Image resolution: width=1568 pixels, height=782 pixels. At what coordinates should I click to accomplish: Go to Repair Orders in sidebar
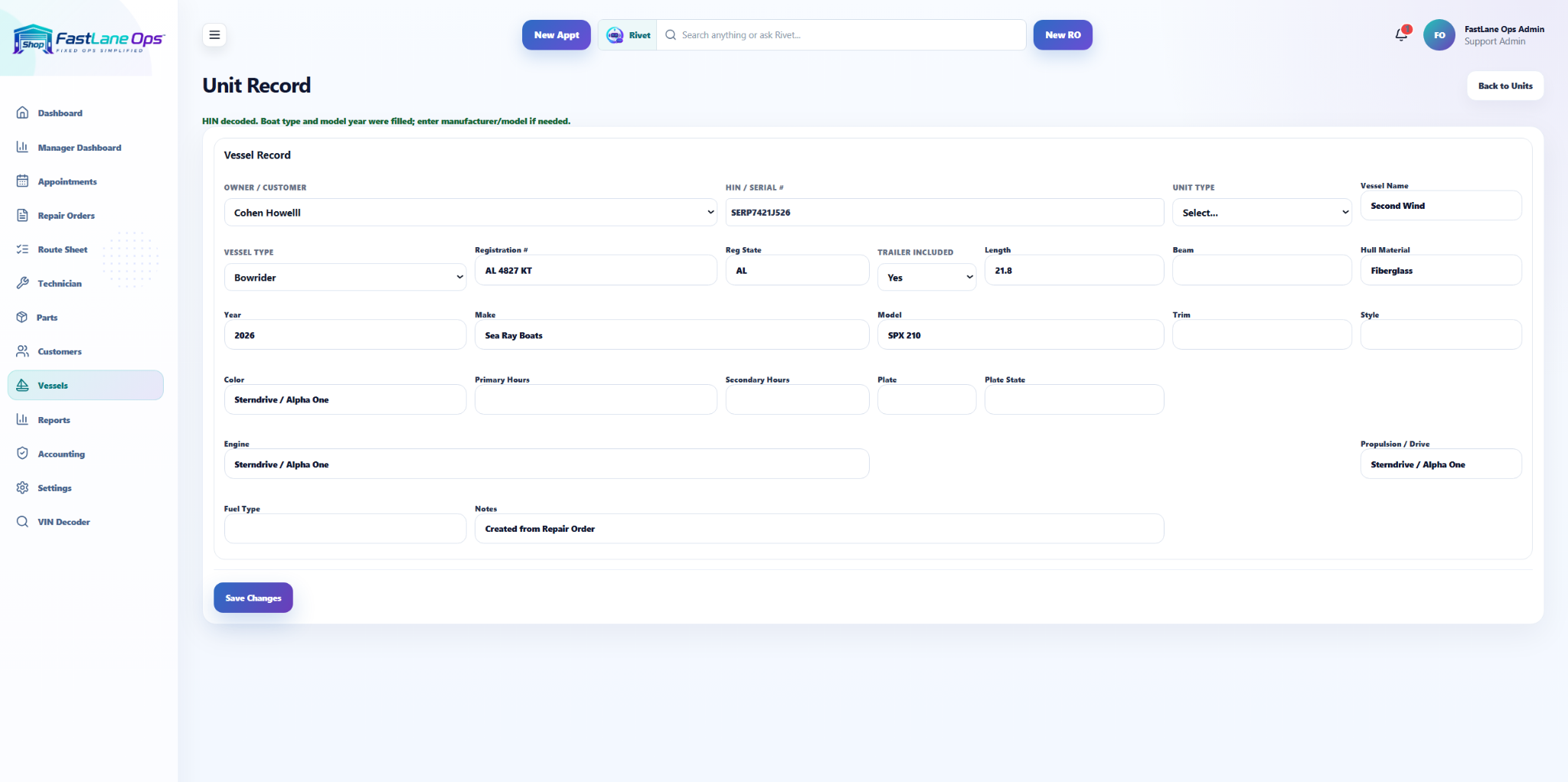tap(86, 215)
